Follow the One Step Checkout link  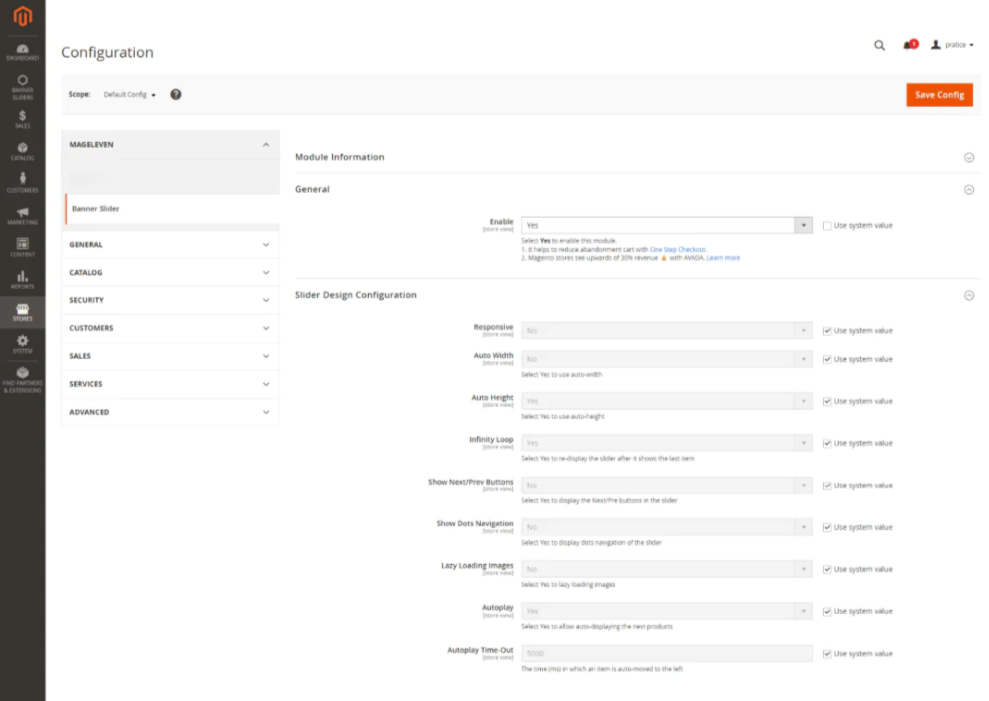[678, 249]
